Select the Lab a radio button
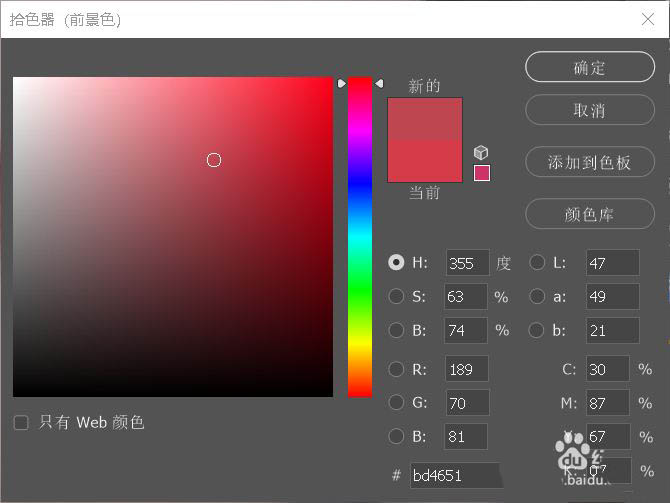This screenshot has height=503, width=670. coord(537,296)
